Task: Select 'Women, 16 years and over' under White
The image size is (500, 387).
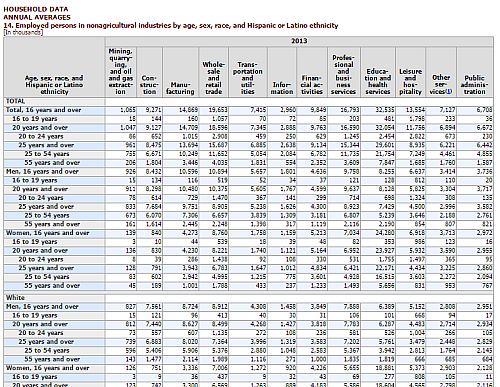Action: [x=47, y=368]
